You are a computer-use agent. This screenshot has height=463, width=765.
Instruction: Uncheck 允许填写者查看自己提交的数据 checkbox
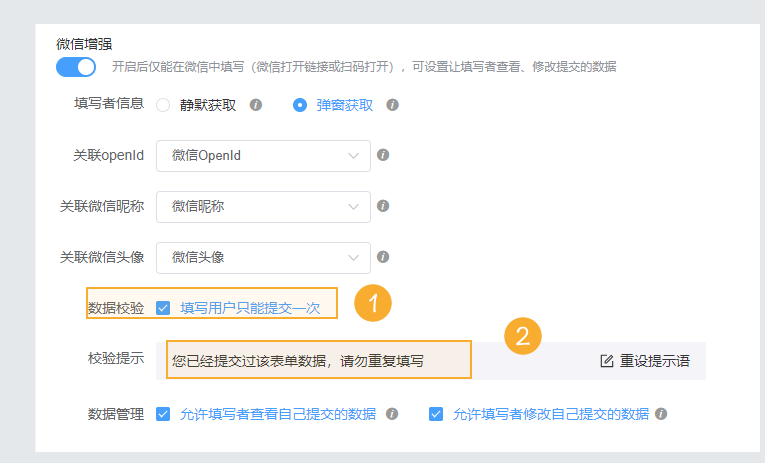(164, 414)
